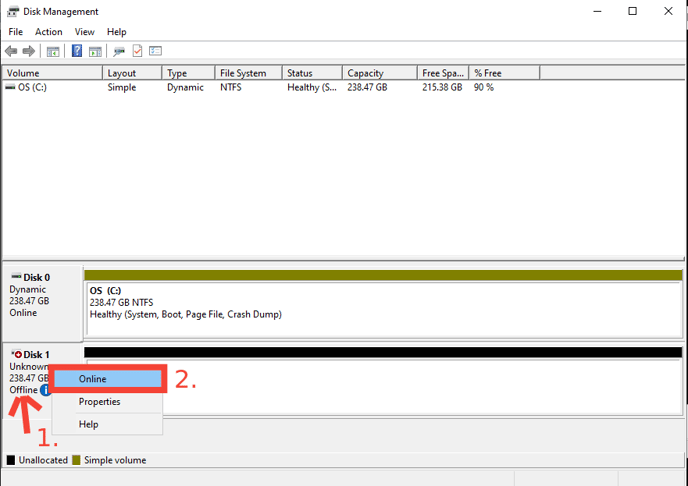Sort by the File System column header
Image resolution: width=688 pixels, height=486 pixels.
click(x=248, y=73)
